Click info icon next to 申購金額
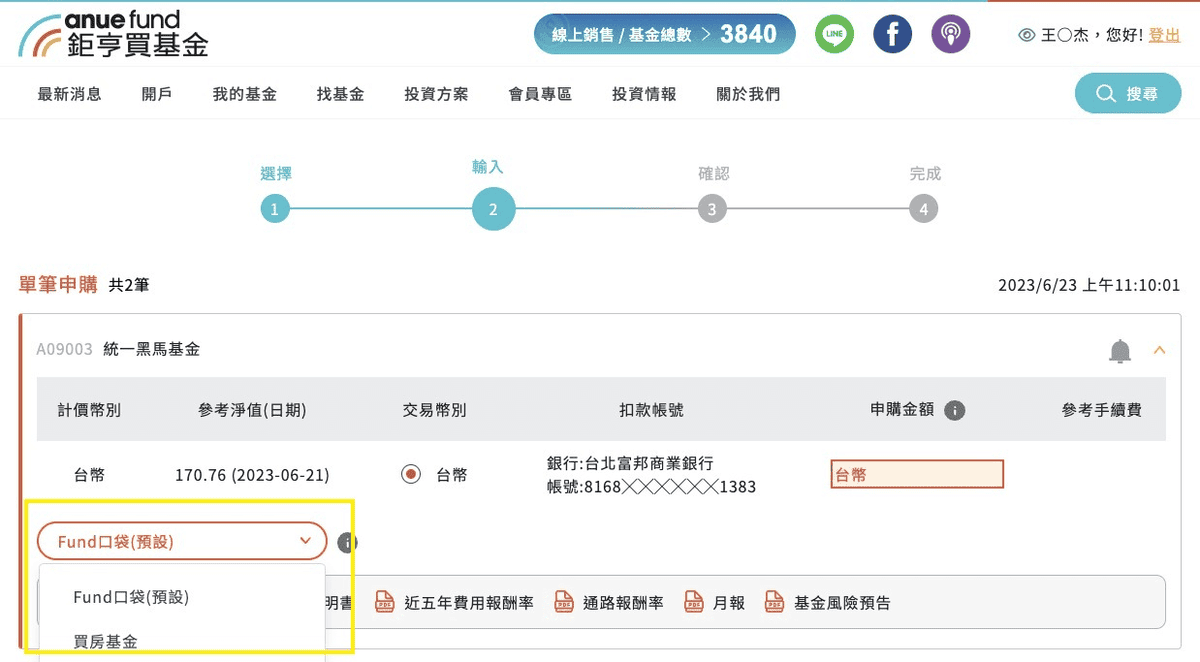The image size is (1200, 662). 954,410
